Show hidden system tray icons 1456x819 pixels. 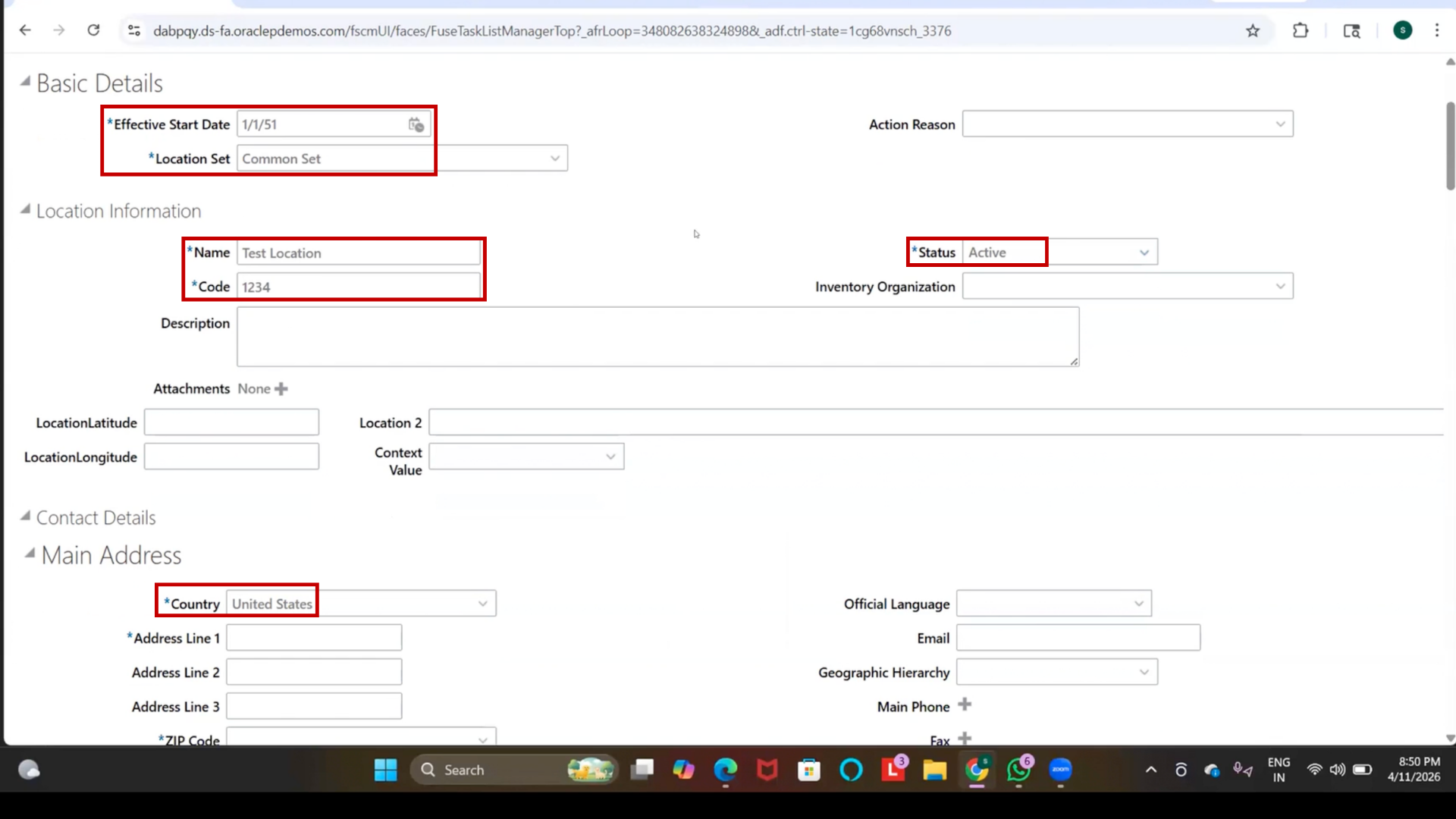click(1151, 770)
